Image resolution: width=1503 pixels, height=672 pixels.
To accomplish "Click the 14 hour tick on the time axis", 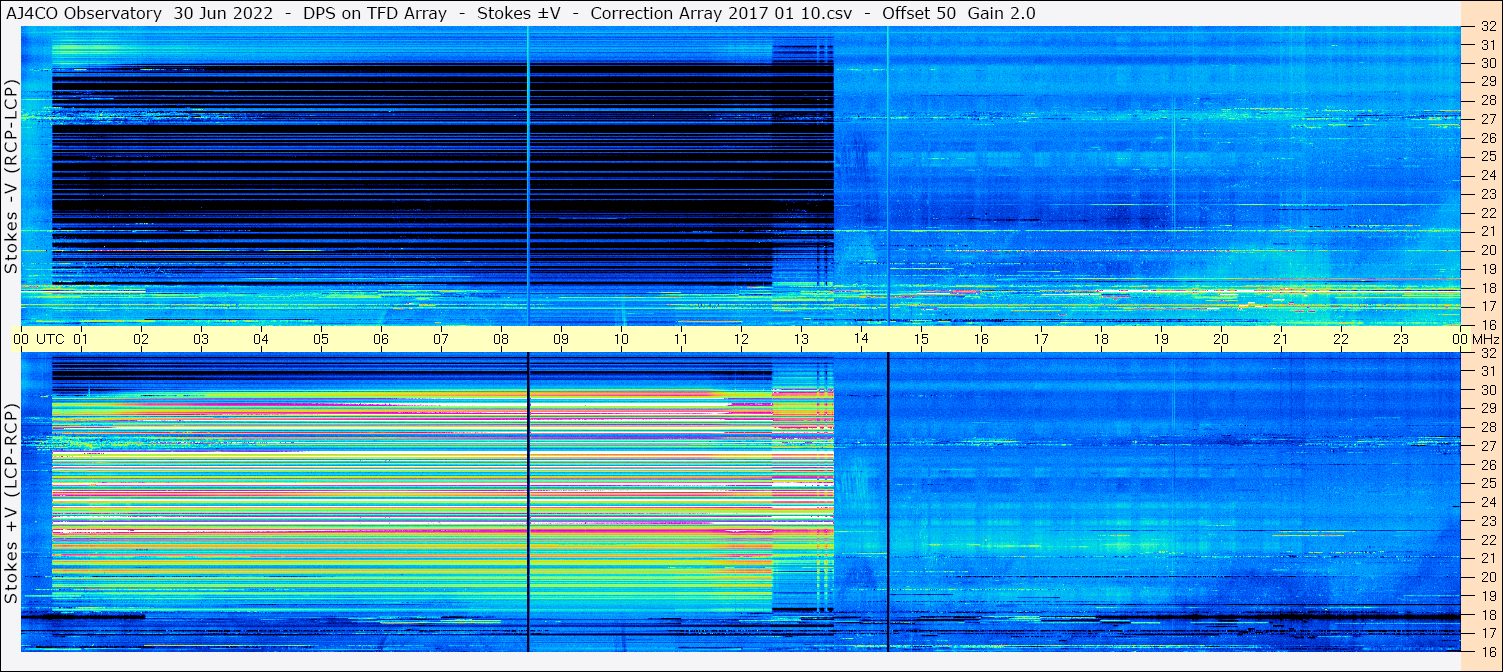I will [861, 339].
